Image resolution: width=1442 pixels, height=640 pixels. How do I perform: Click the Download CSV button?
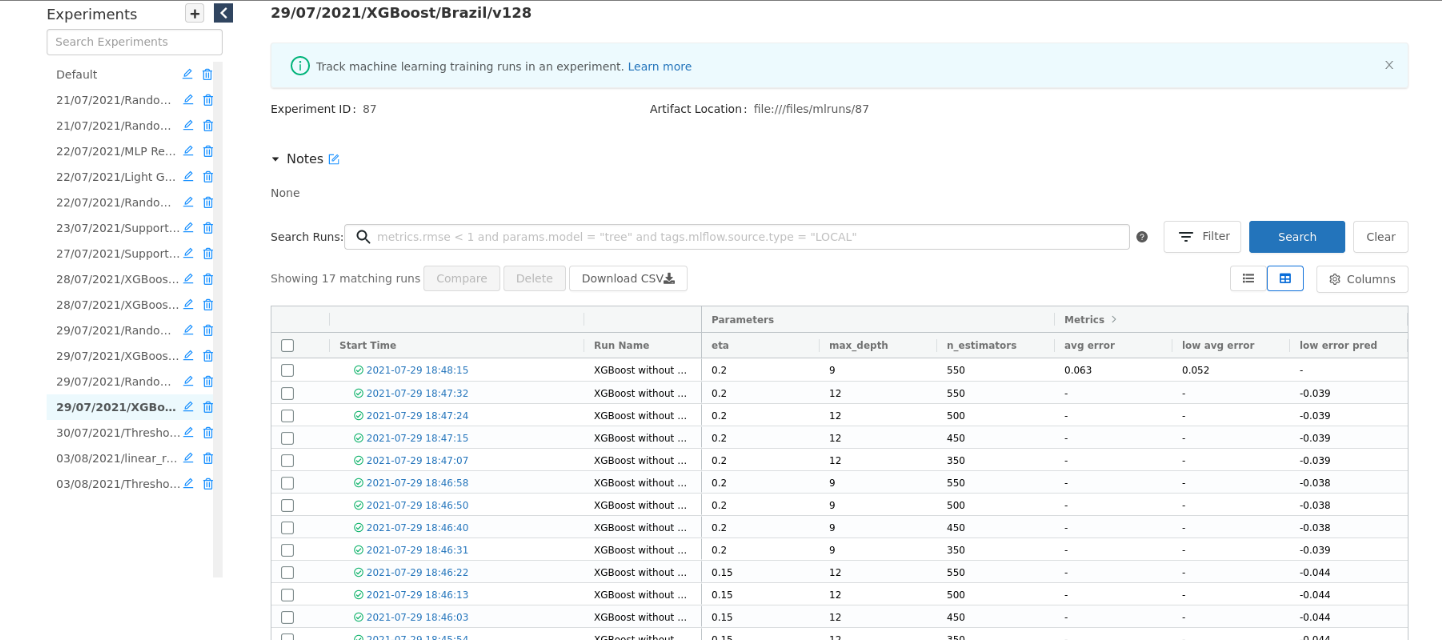[628, 279]
